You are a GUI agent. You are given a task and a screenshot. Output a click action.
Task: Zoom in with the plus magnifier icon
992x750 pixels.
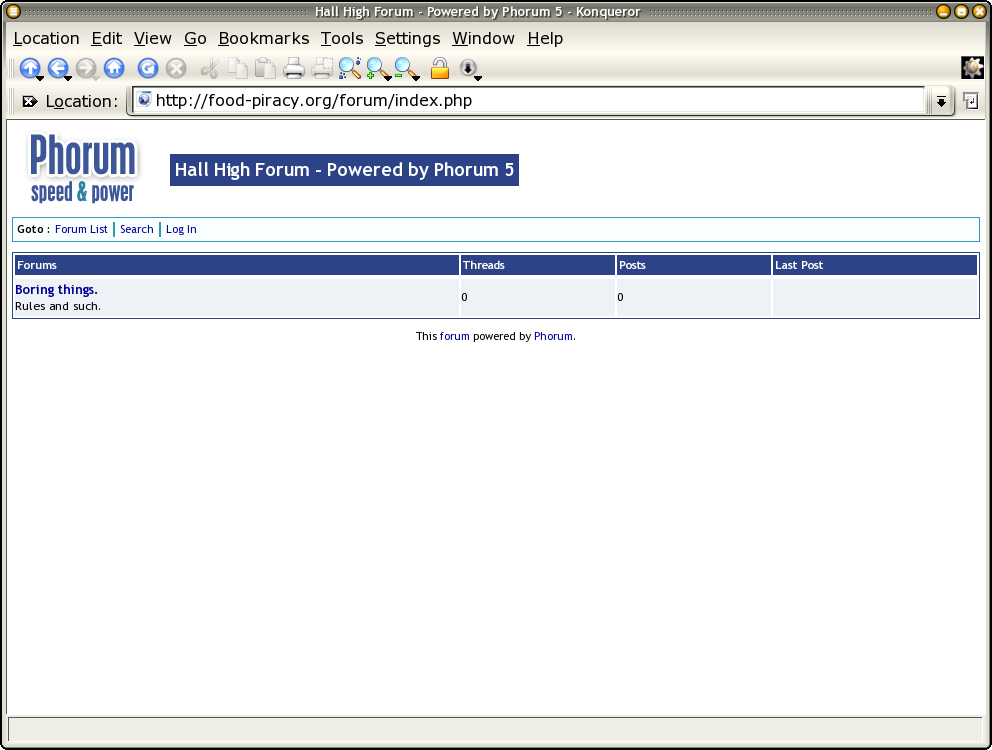click(377, 68)
